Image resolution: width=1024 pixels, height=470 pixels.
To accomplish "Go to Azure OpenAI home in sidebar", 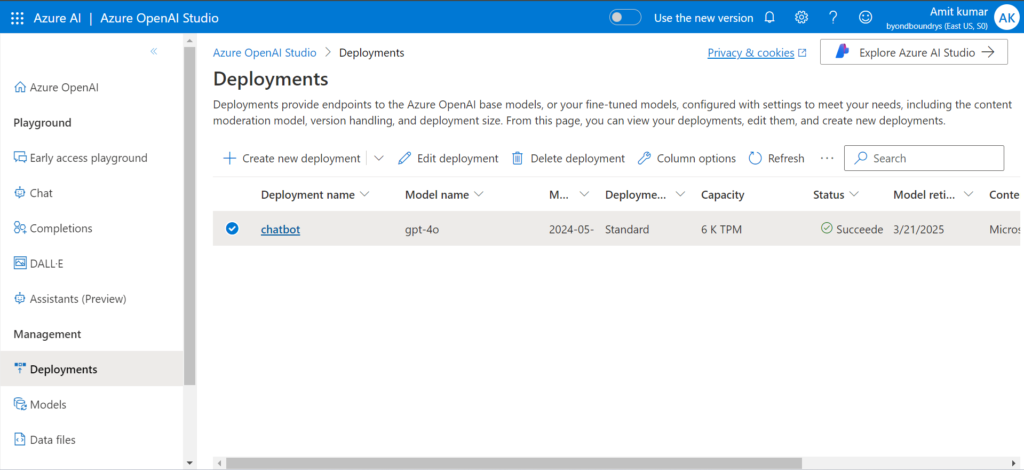I will [x=56, y=87].
